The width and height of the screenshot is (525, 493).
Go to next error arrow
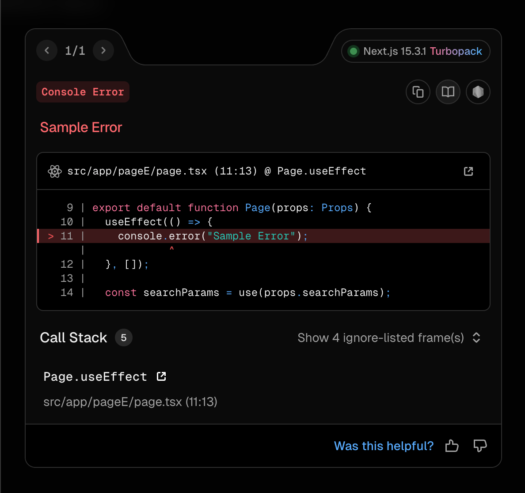[x=103, y=51]
